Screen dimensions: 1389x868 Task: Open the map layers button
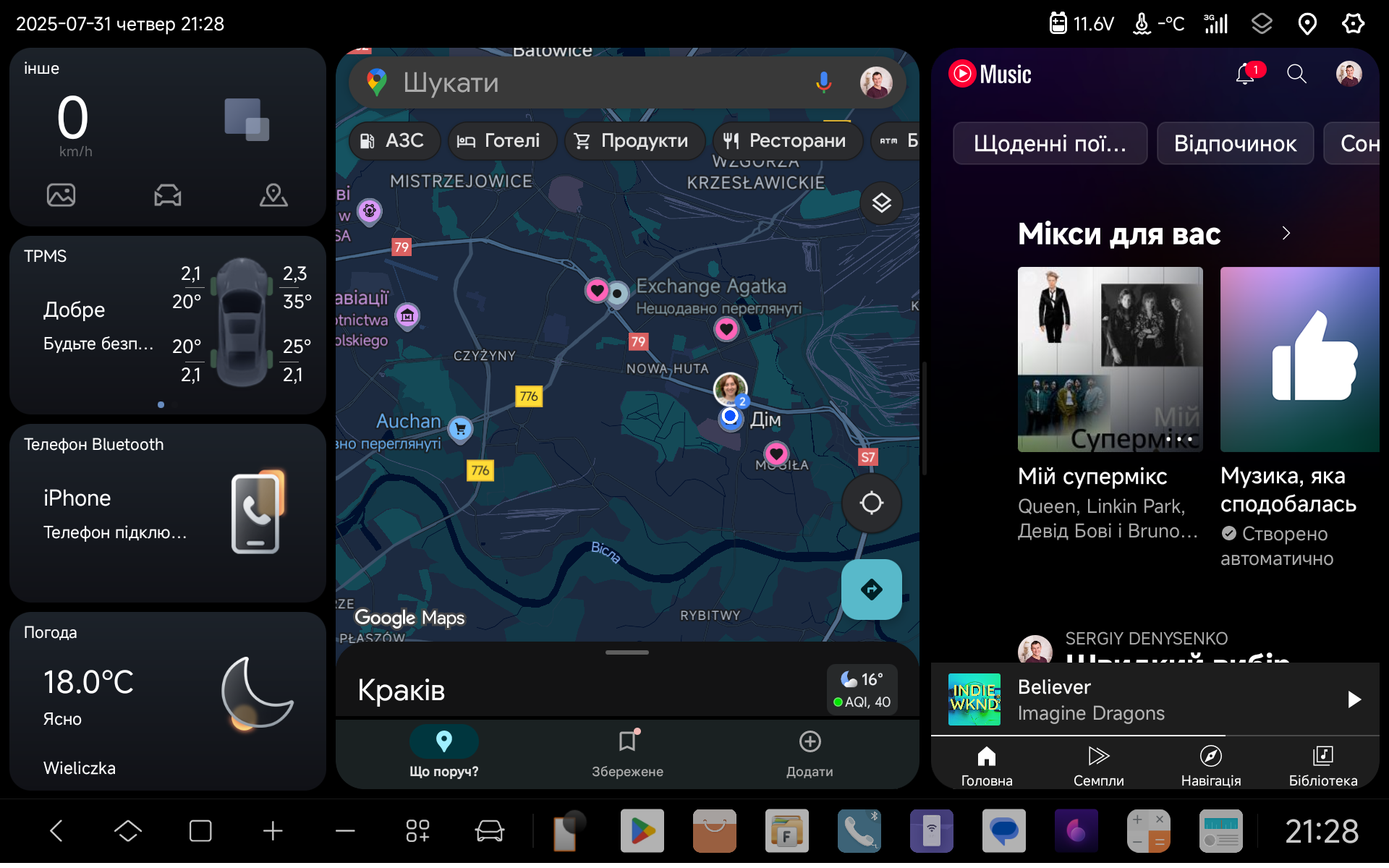click(880, 203)
